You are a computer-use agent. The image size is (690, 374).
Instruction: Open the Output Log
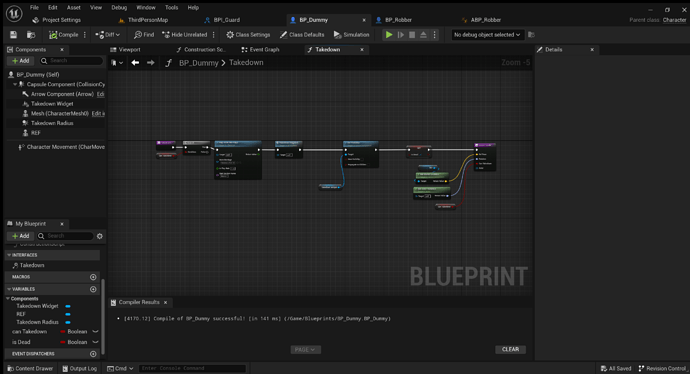coord(79,369)
